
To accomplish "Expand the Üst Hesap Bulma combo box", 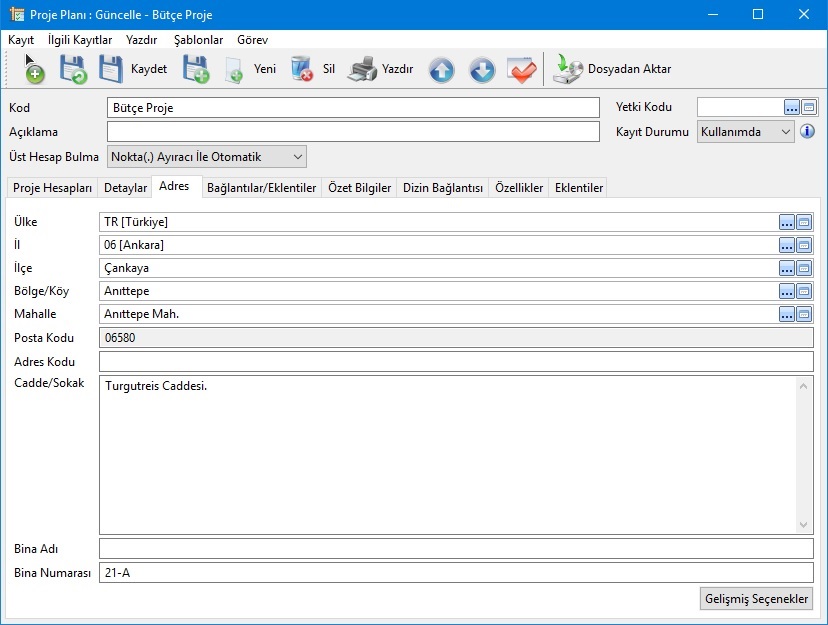I will (296, 157).
